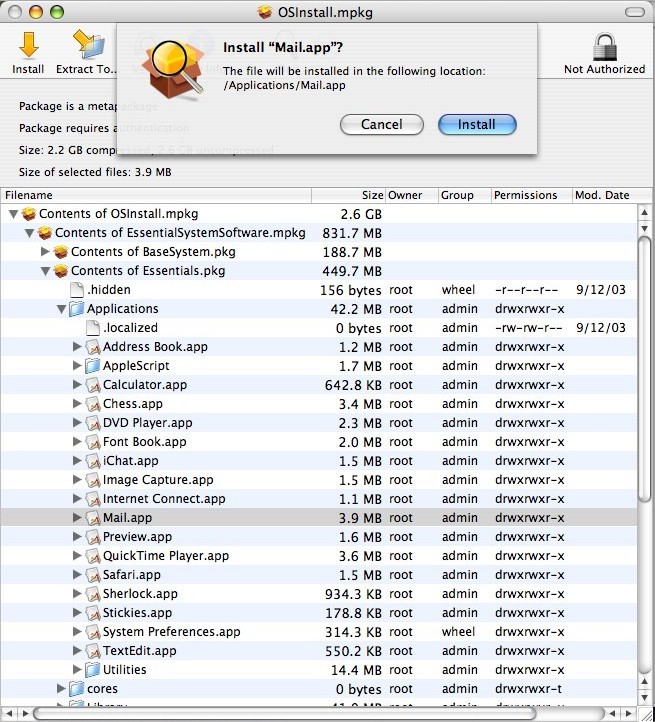The height and width of the screenshot is (722, 655).
Task: Click the toolbar toggle pill button
Action: tap(635, 12)
